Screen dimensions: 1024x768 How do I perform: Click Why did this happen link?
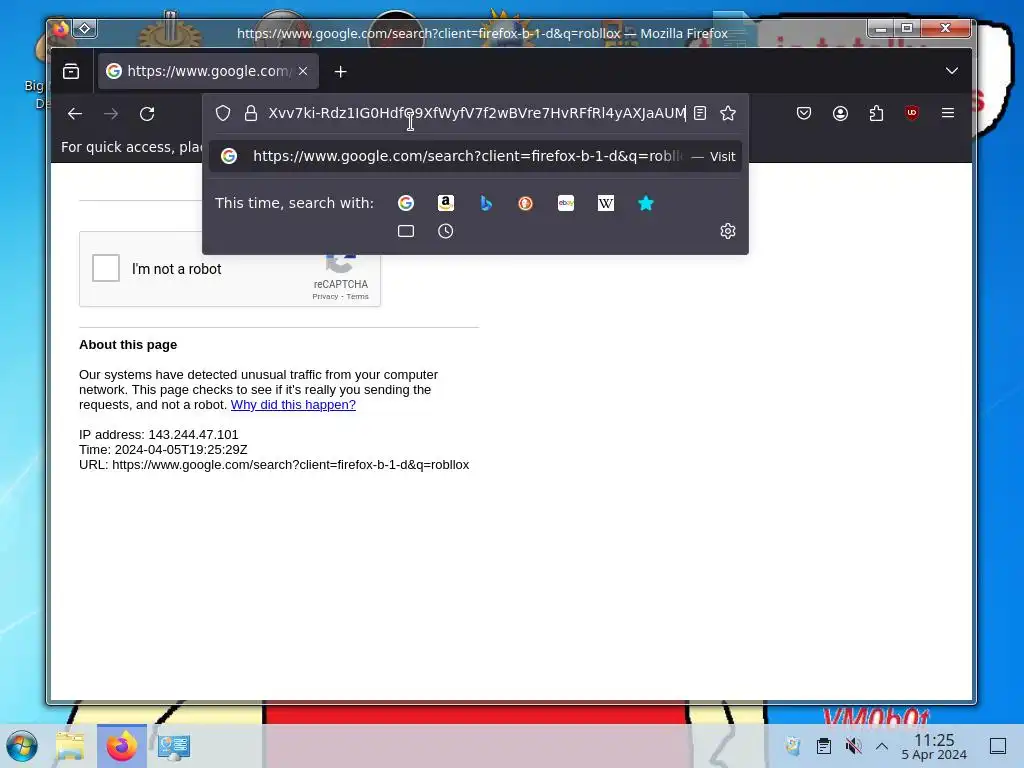coord(293,405)
